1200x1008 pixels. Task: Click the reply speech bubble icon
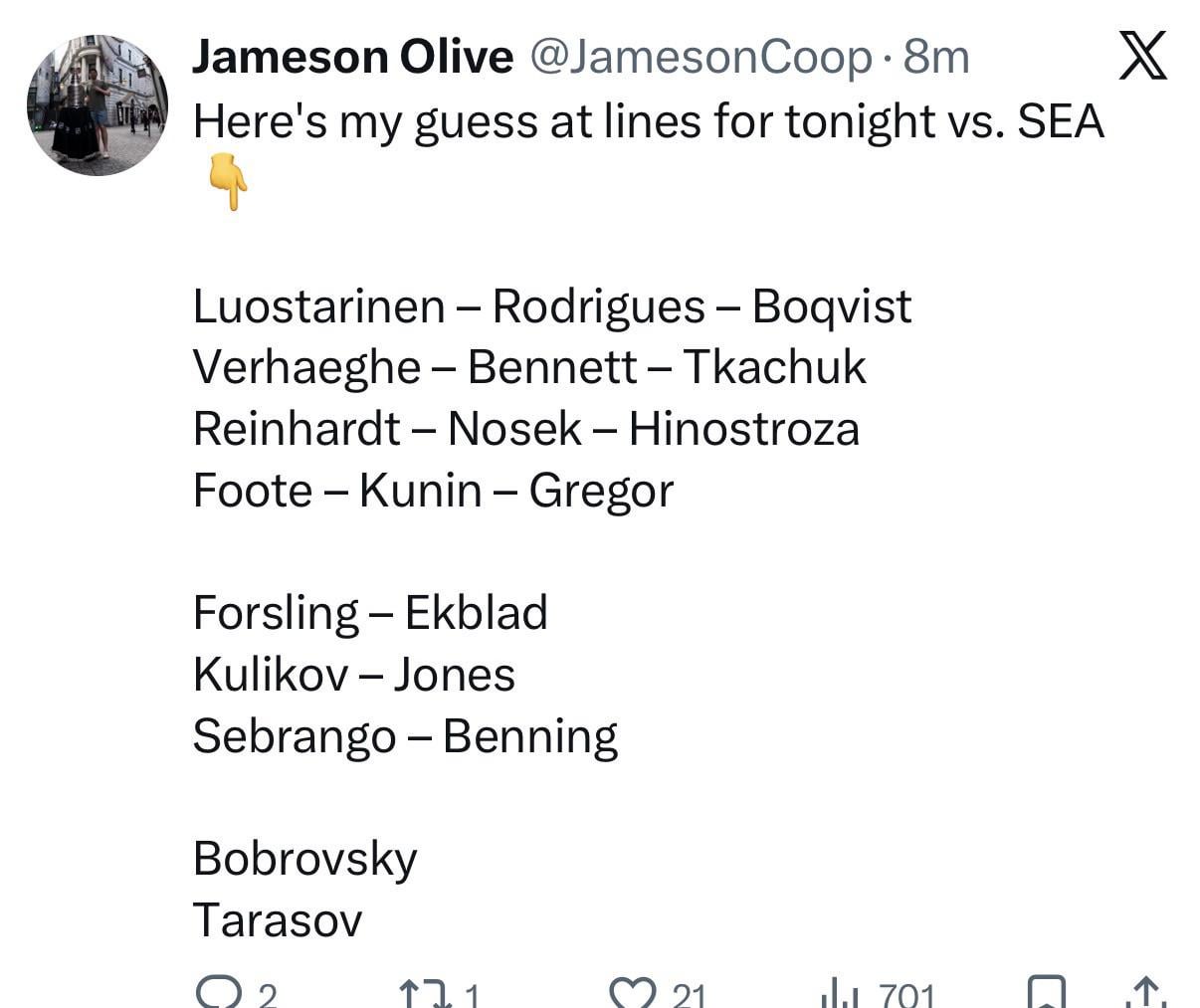(216, 992)
